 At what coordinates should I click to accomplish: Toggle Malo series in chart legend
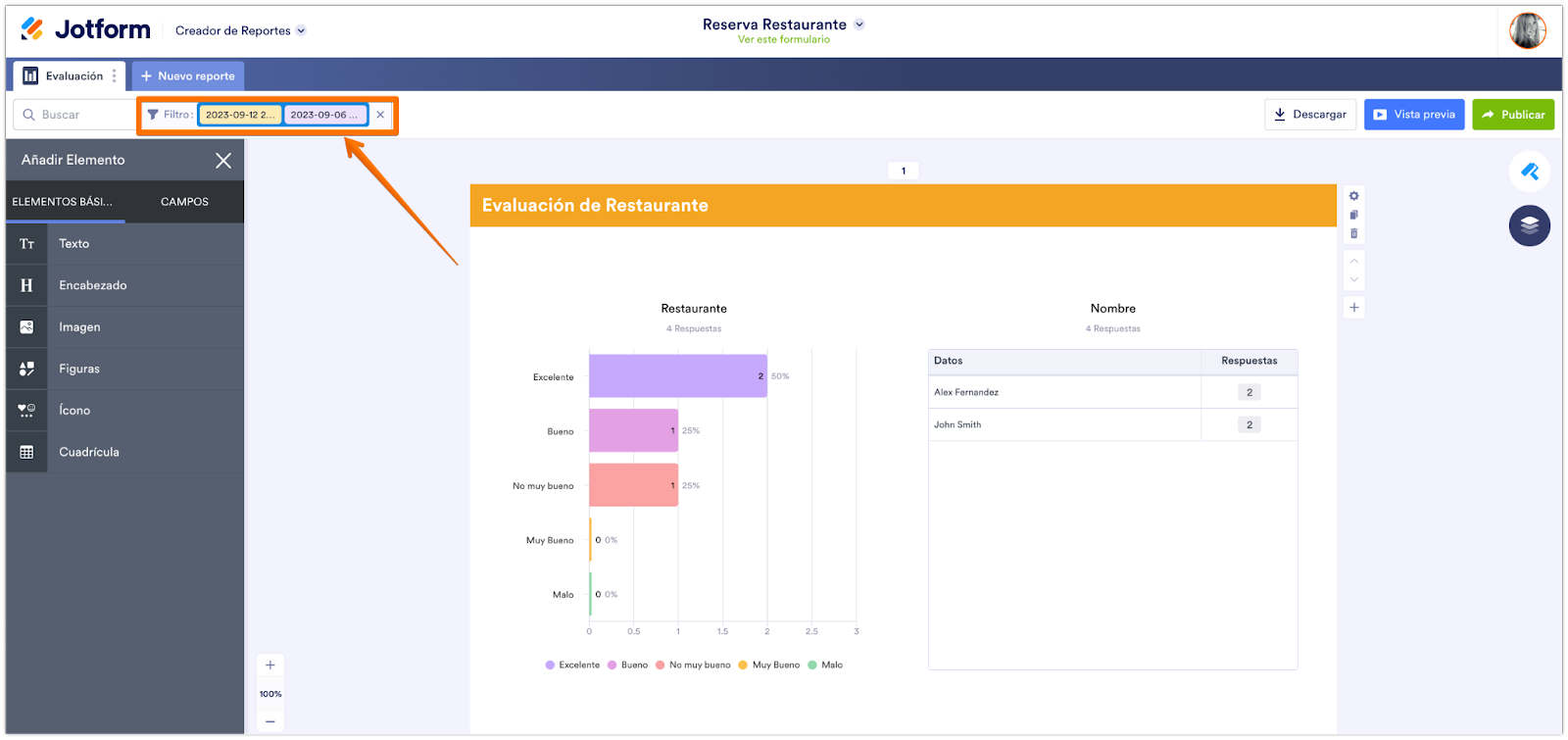825,665
